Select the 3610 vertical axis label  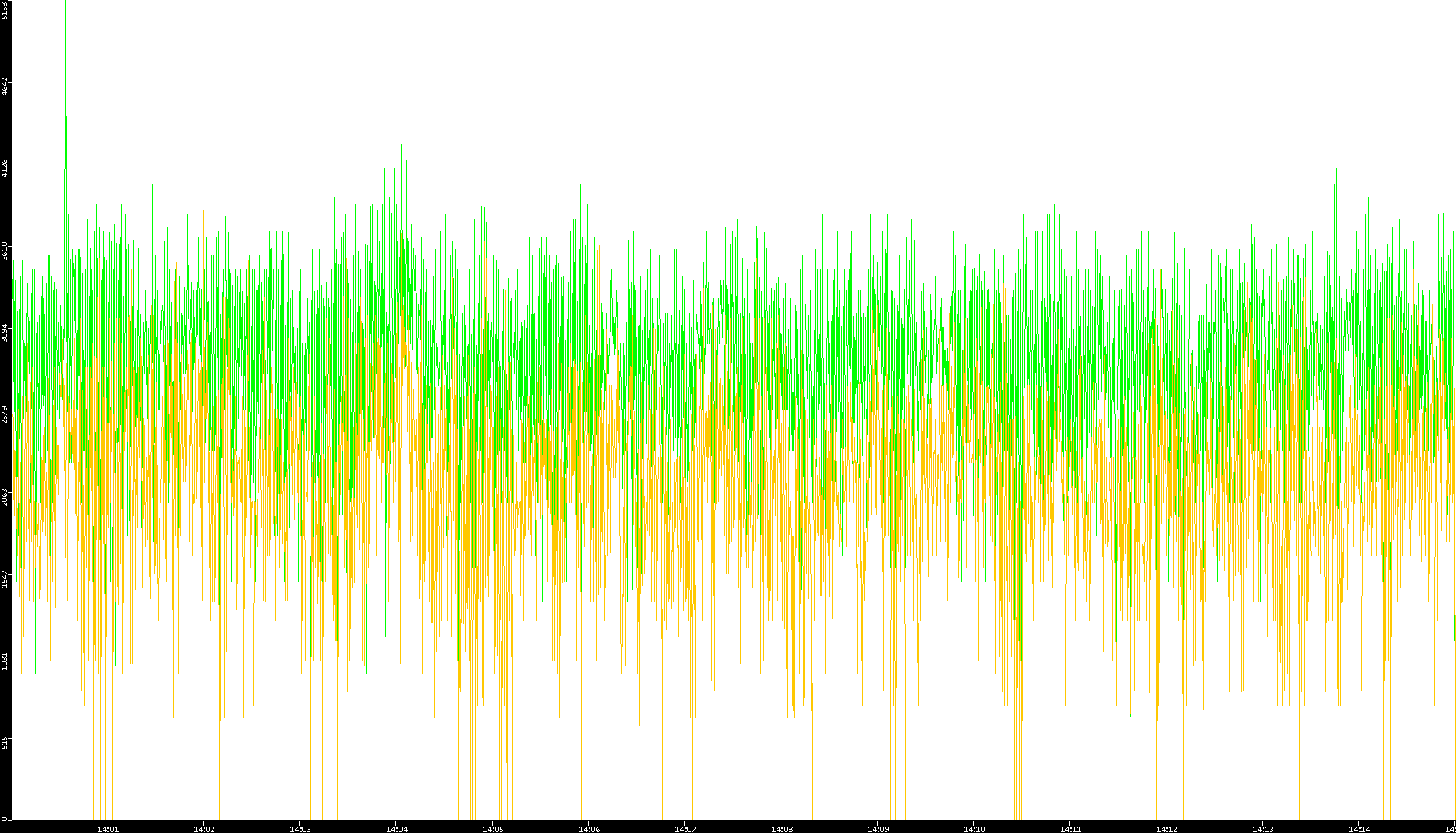5,250
